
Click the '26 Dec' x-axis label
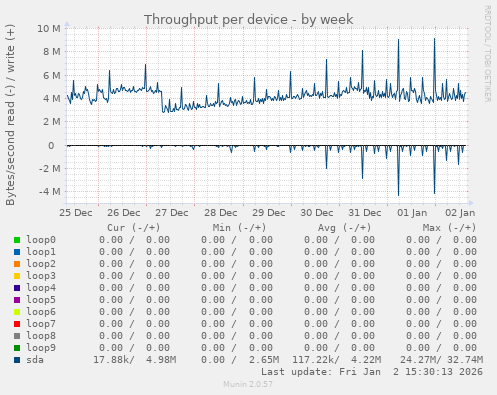pos(124,213)
